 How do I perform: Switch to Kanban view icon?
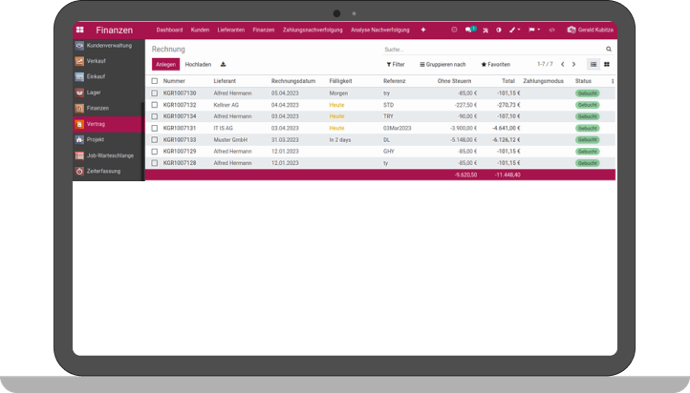[607, 65]
